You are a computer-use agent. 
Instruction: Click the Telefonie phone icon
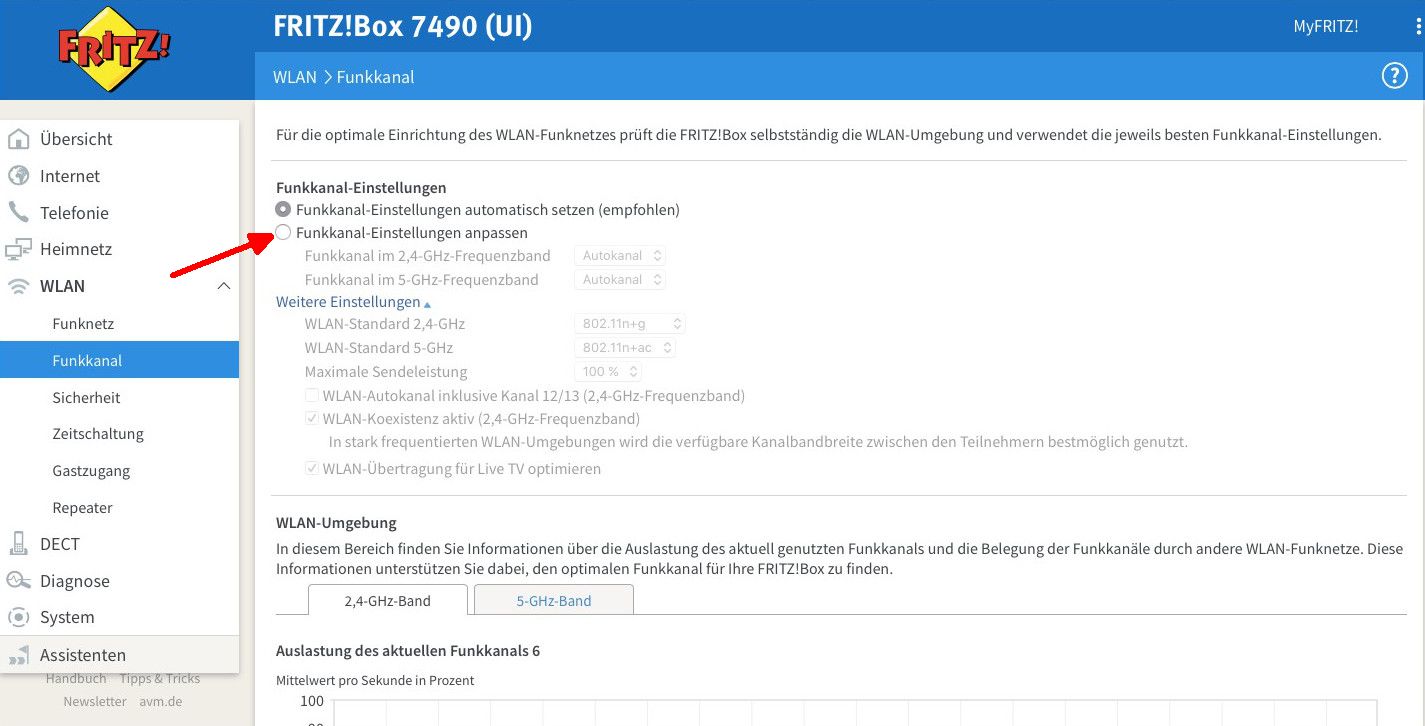[19, 212]
